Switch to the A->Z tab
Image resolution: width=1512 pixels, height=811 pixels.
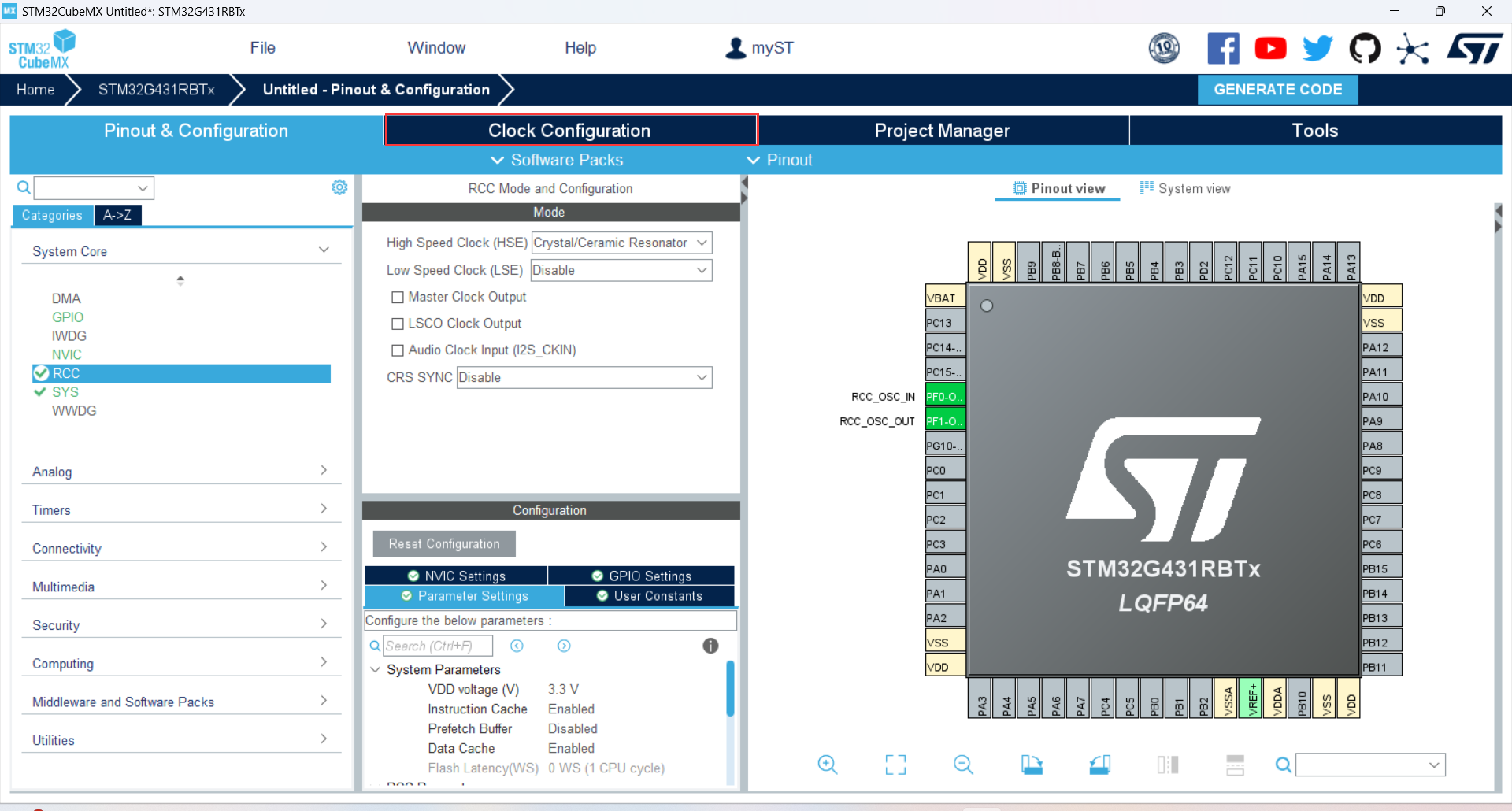coord(117,215)
